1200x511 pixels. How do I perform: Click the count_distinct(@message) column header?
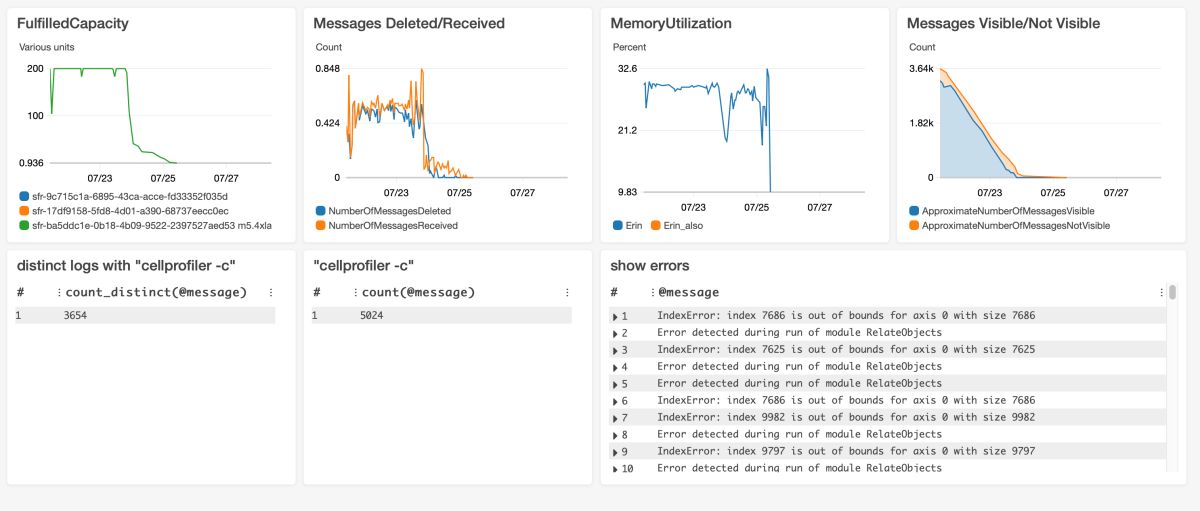point(156,292)
